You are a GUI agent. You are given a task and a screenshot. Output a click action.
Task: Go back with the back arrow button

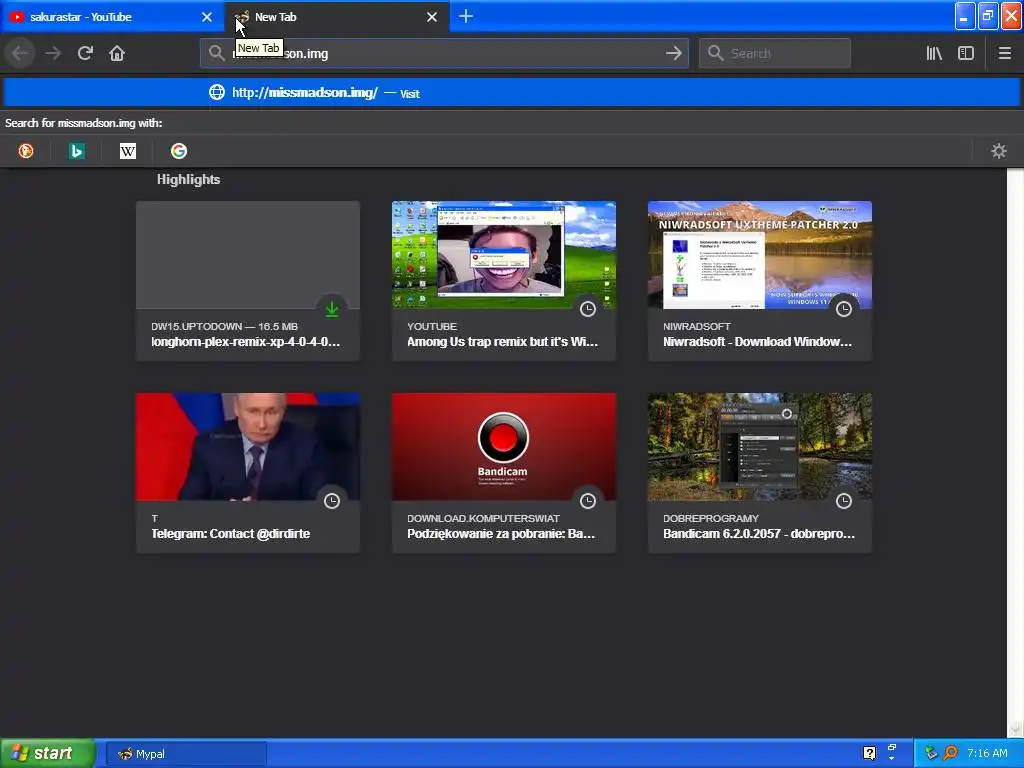20,54
